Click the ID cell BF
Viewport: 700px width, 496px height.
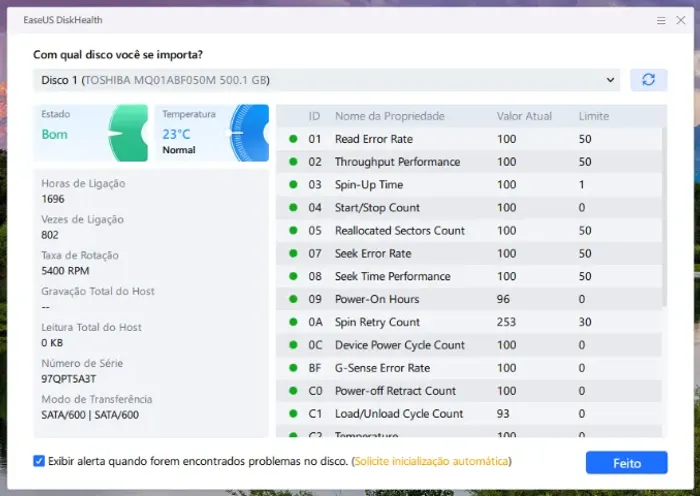pos(314,368)
